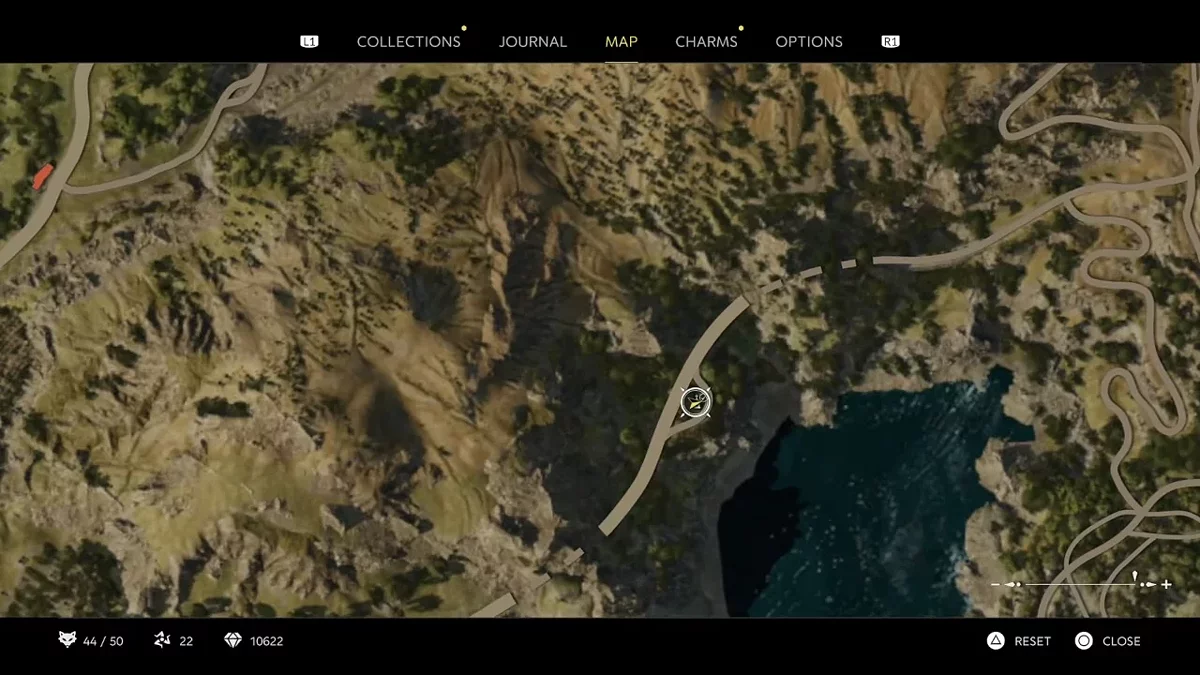The height and width of the screenshot is (675, 1200).
Task: Open the Options tab
Action: [x=808, y=41]
